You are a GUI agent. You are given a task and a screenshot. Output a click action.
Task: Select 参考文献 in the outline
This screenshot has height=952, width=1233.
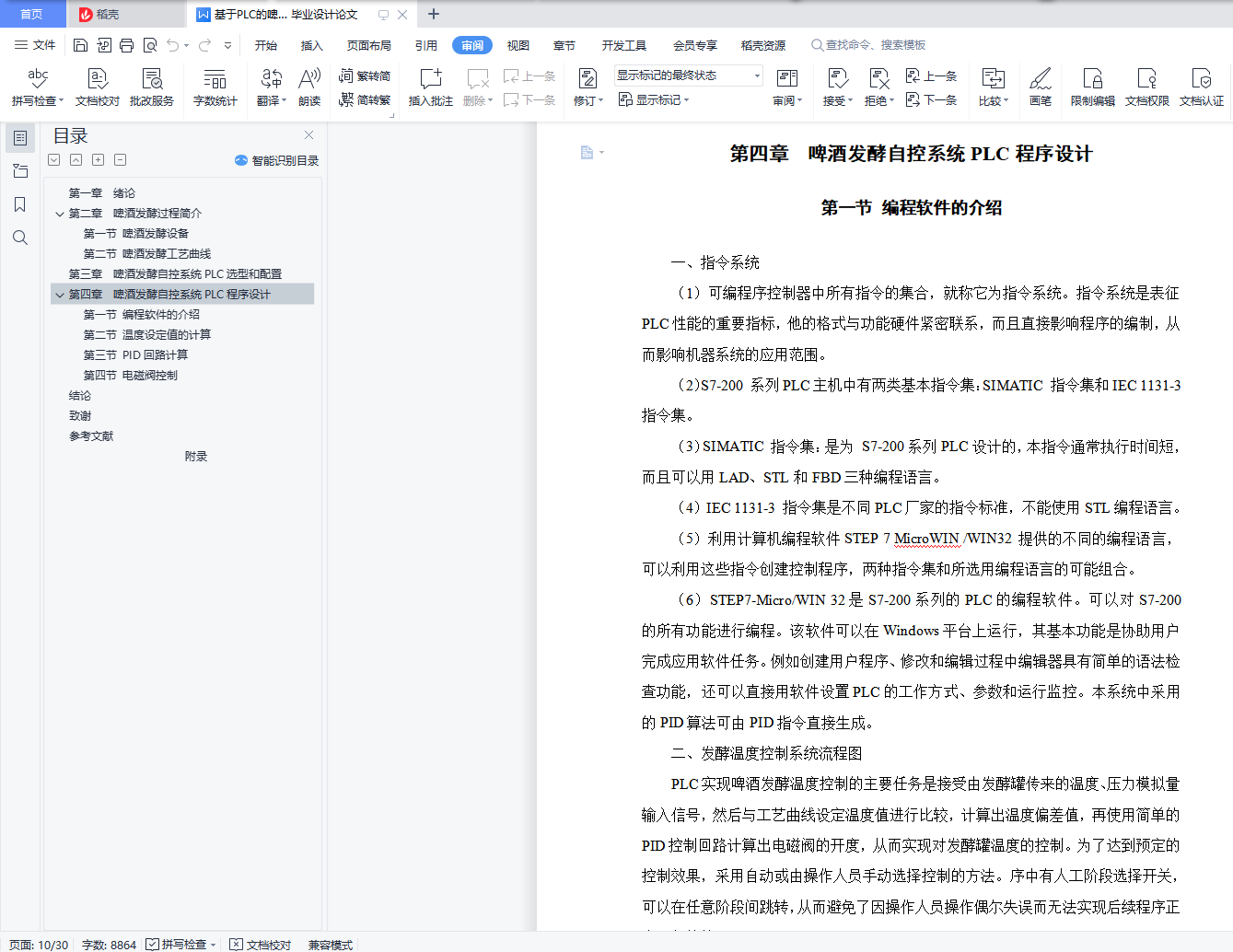[91, 436]
